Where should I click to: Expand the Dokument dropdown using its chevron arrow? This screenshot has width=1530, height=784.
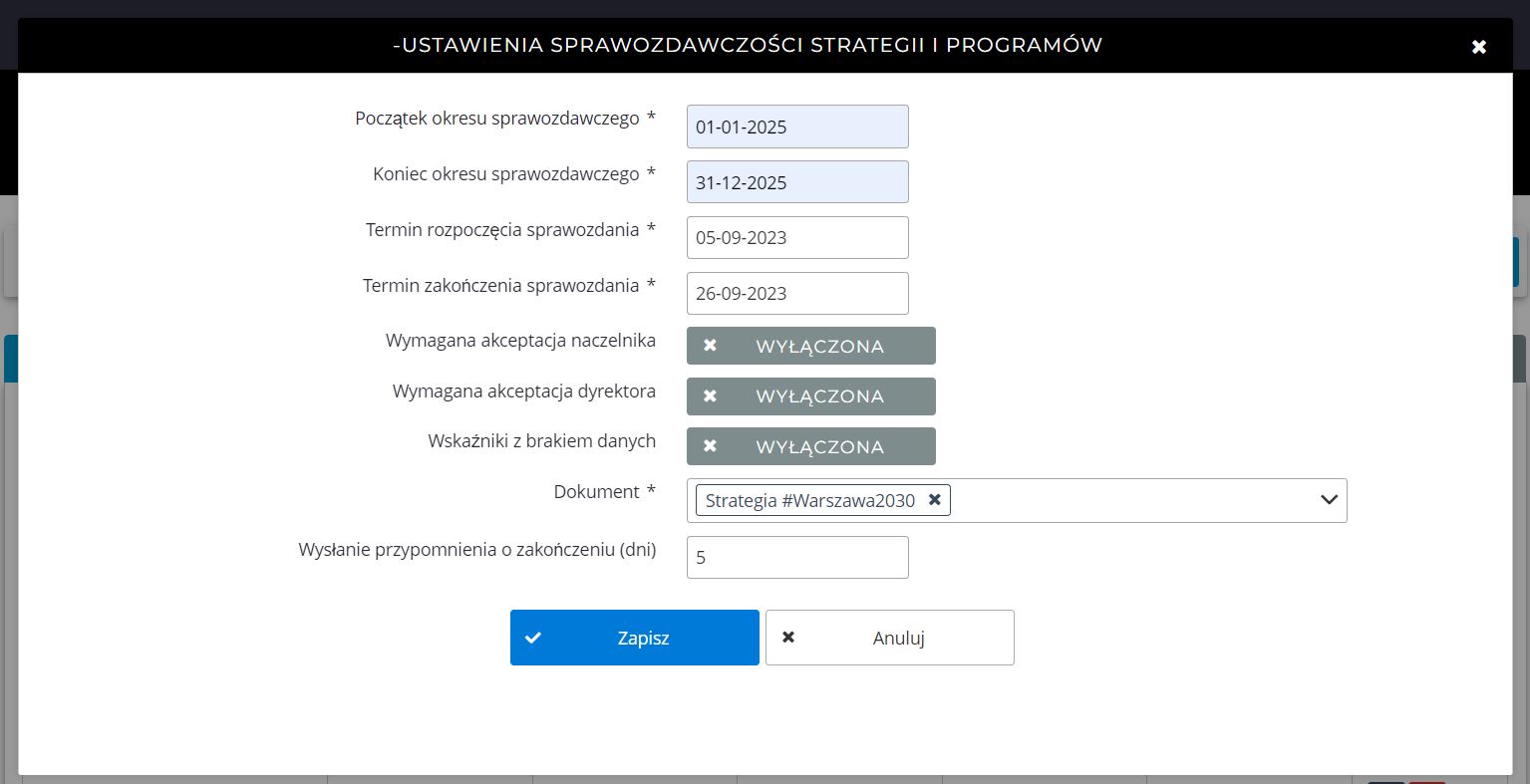pos(1328,500)
